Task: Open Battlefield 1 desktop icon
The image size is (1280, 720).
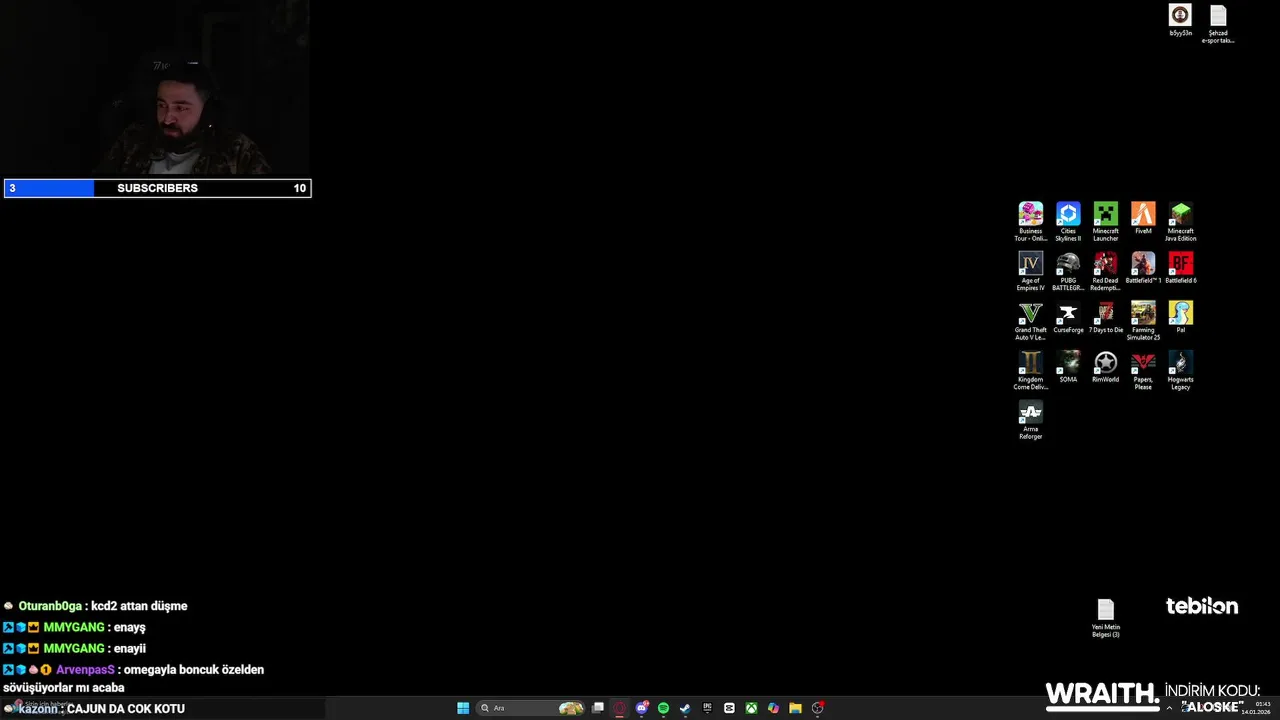Action: tap(1143, 267)
